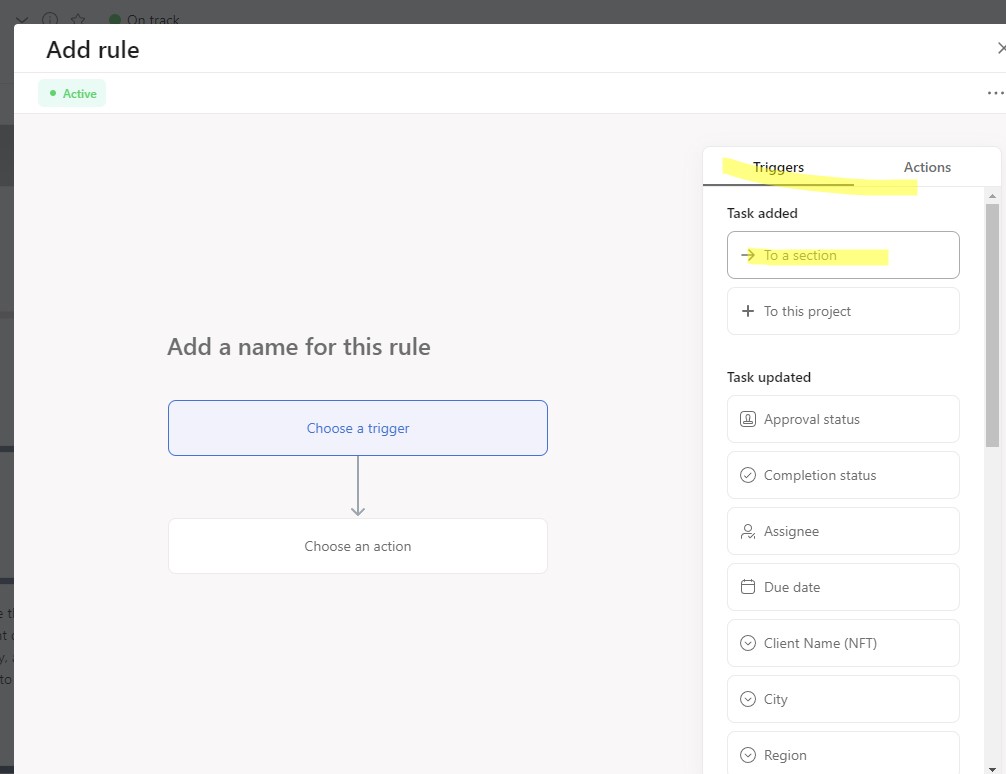This screenshot has height=774, width=1006.
Task: Click the Choose an action box
Action: click(357, 546)
